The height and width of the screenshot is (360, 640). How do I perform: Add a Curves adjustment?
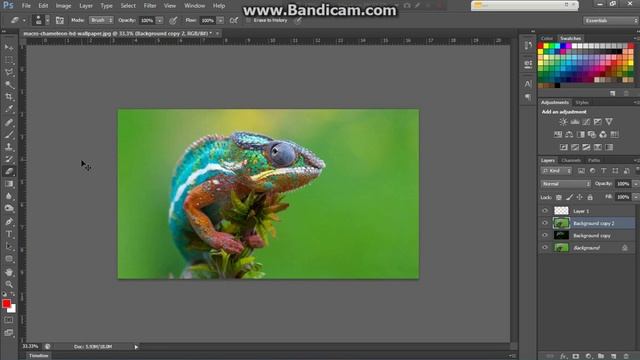click(586, 122)
